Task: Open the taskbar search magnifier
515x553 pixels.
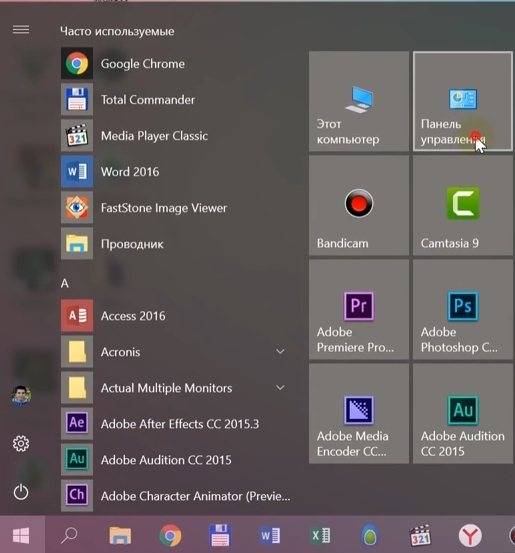Action: click(x=69, y=535)
